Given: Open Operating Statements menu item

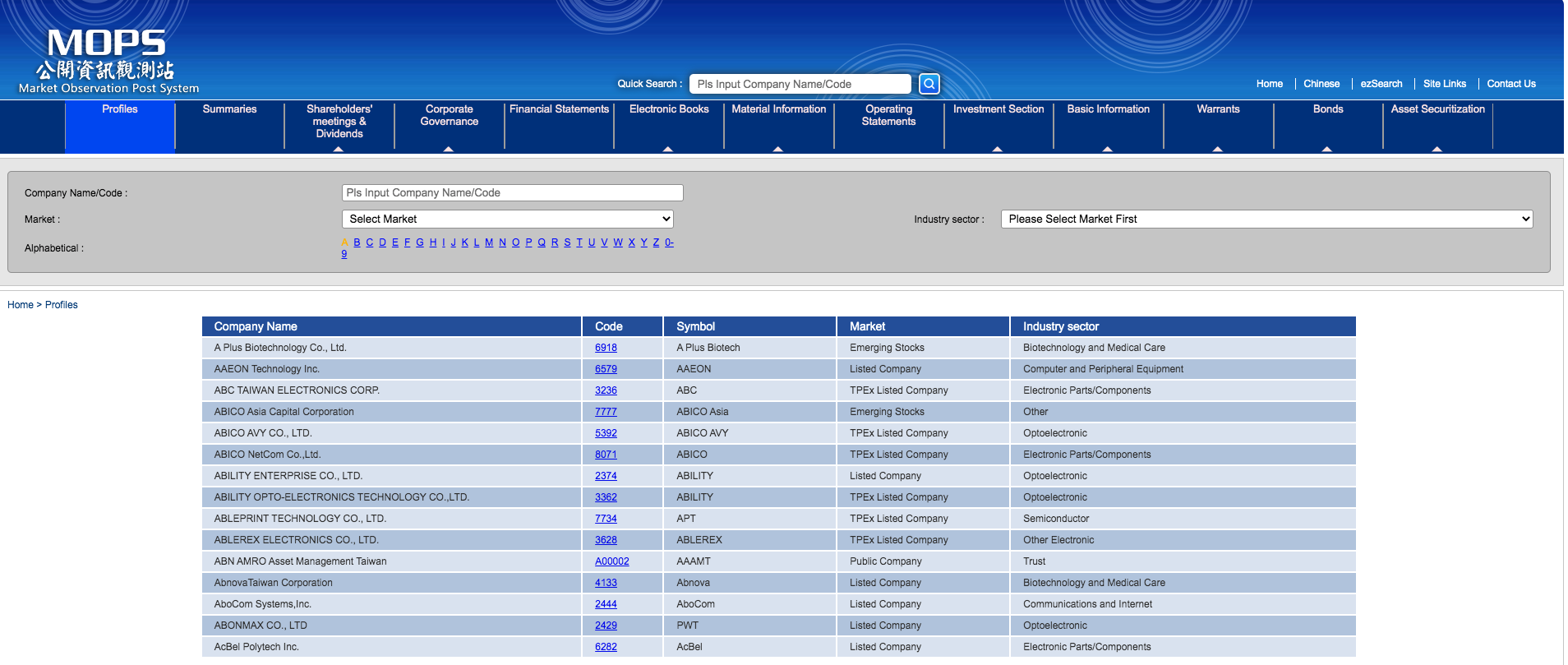Looking at the screenshot, I should click(x=888, y=115).
